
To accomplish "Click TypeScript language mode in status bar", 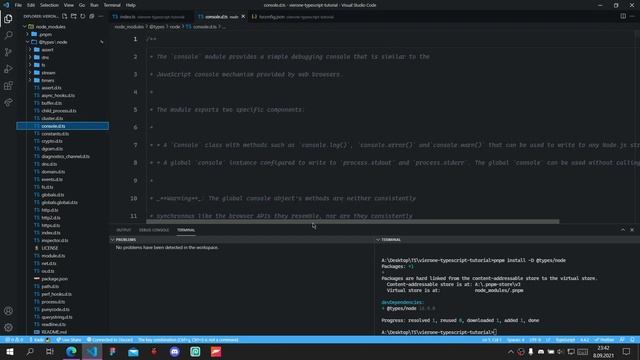I will 565,340.
